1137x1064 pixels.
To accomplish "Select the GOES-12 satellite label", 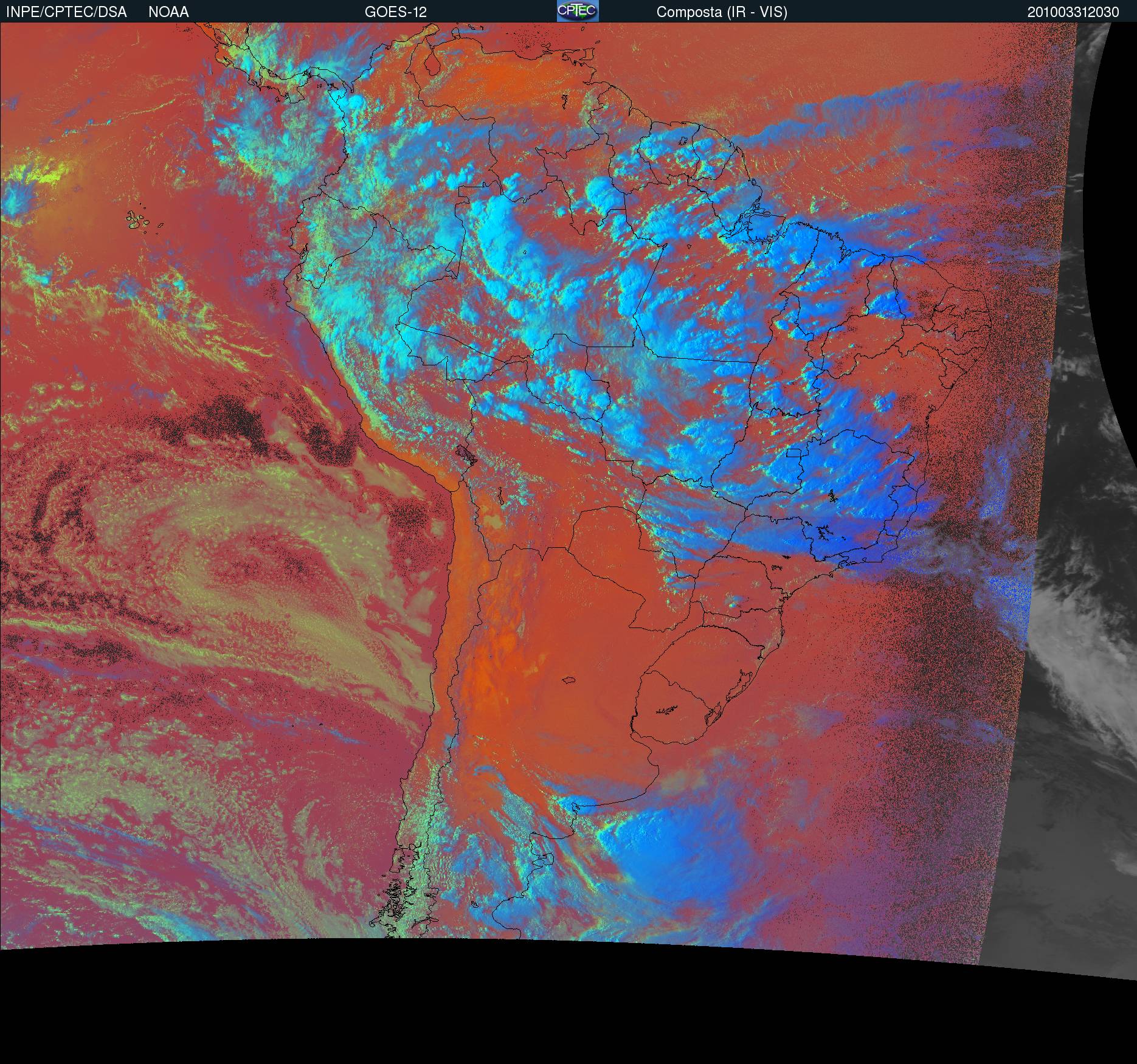I will pyautogui.click(x=396, y=12).
